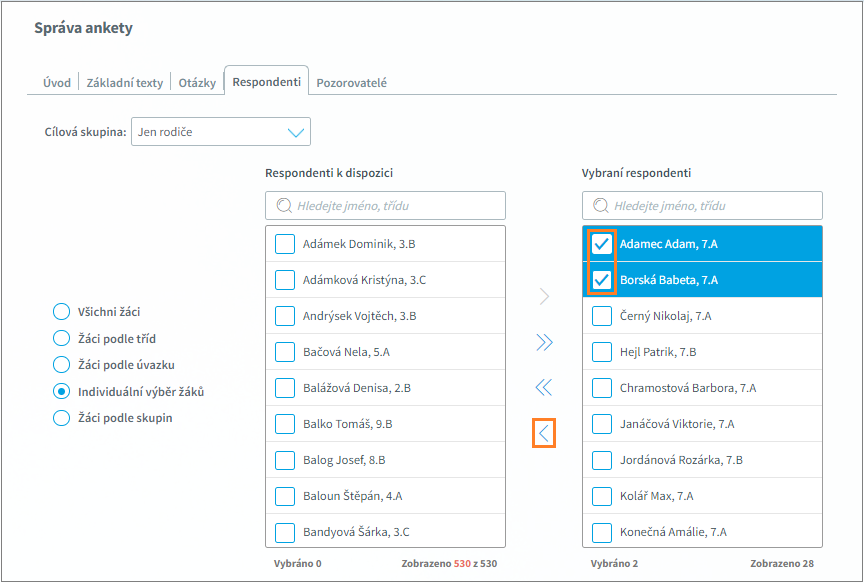Click the name Bačová Nela, 5.A
864x583 pixels.
(346, 352)
